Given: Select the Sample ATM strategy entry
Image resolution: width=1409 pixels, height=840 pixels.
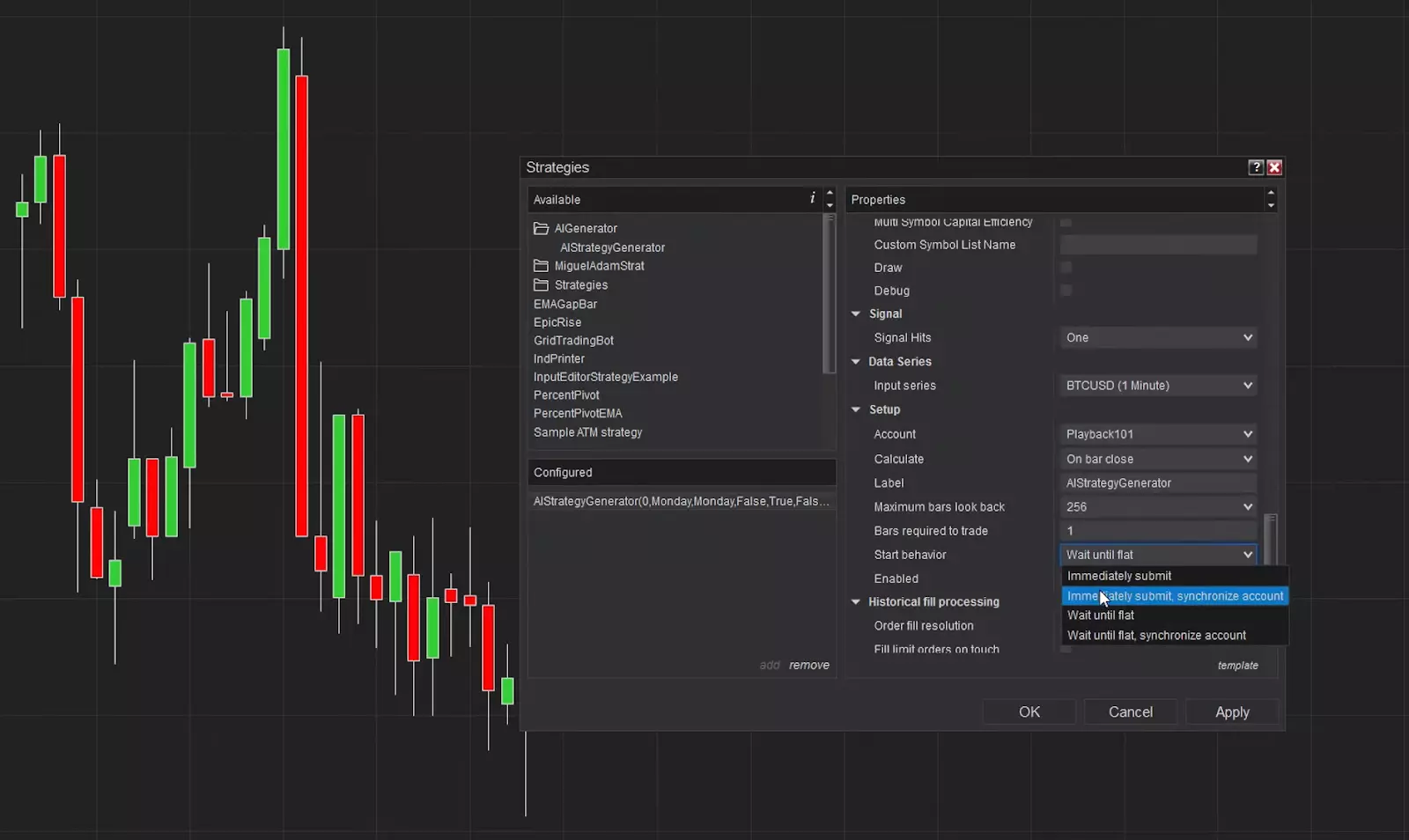Looking at the screenshot, I should (587, 432).
